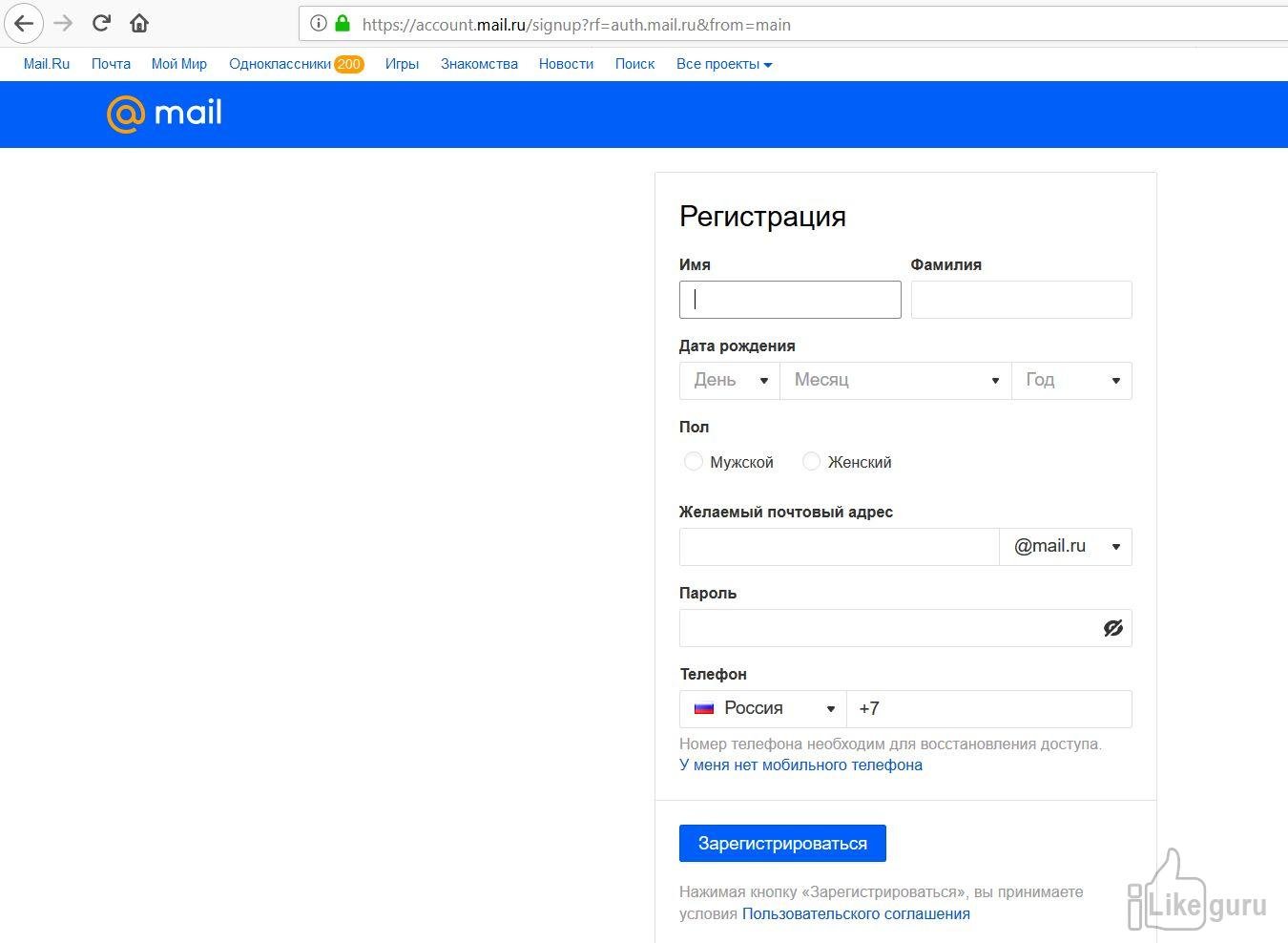Screen dimensions: 1288x943
Task: Select the Женский gender radio button
Action: [811, 462]
